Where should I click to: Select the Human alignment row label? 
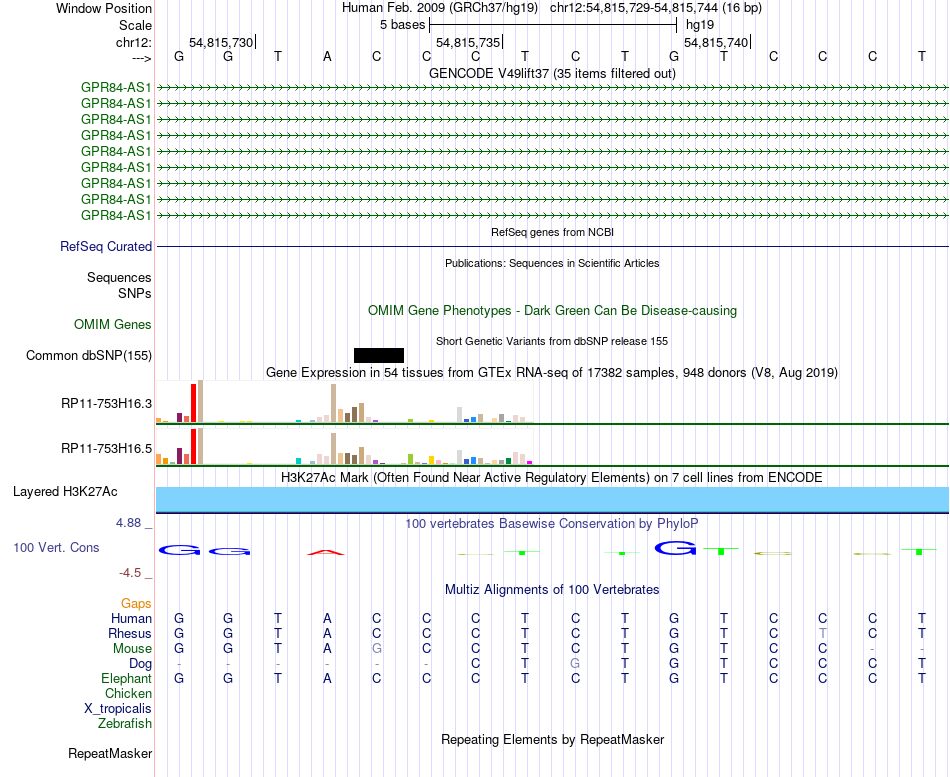(x=131, y=619)
